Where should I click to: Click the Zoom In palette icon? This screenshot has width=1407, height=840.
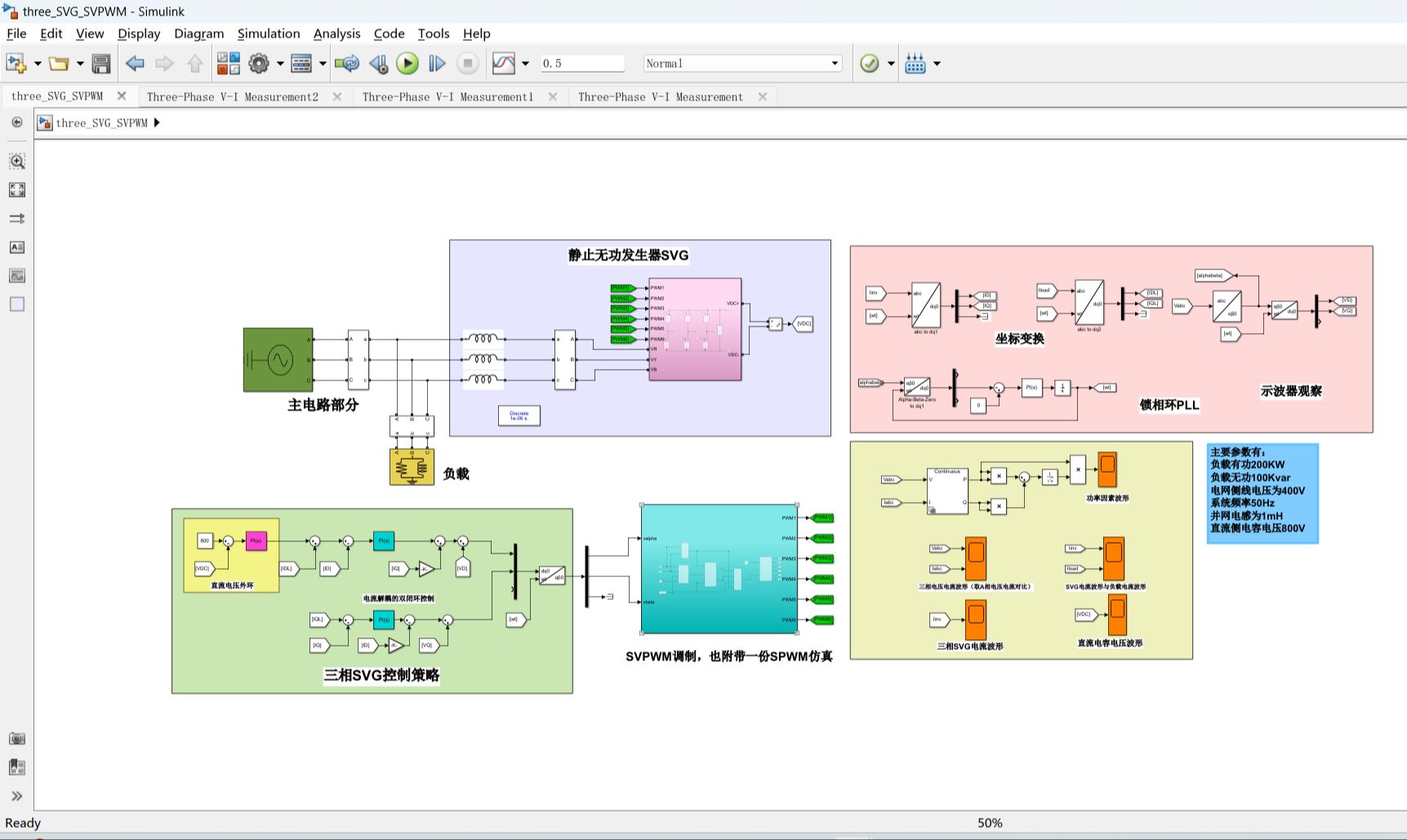(x=17, y=161)
